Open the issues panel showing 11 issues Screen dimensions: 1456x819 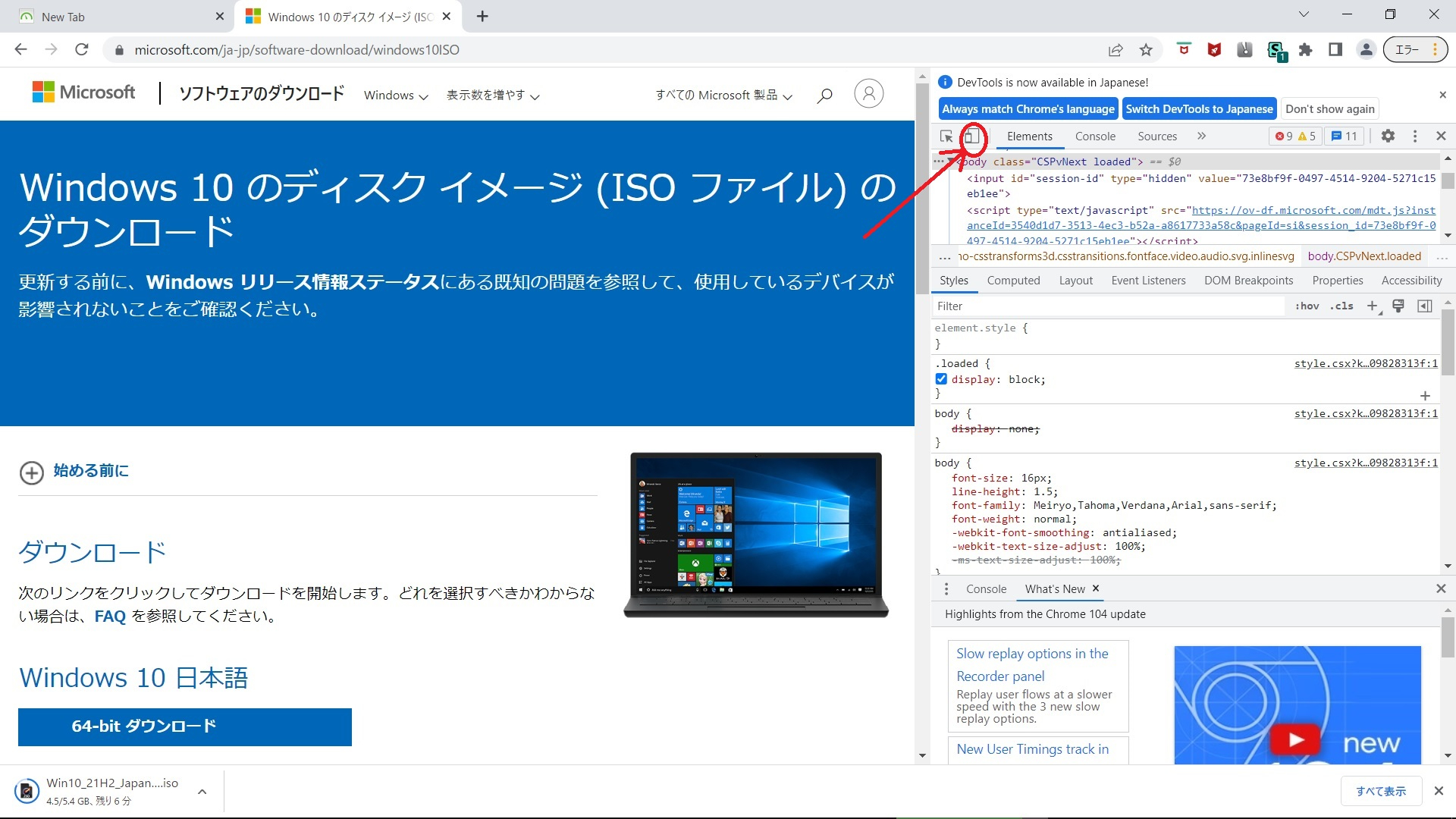click(x=1344, y=136)
